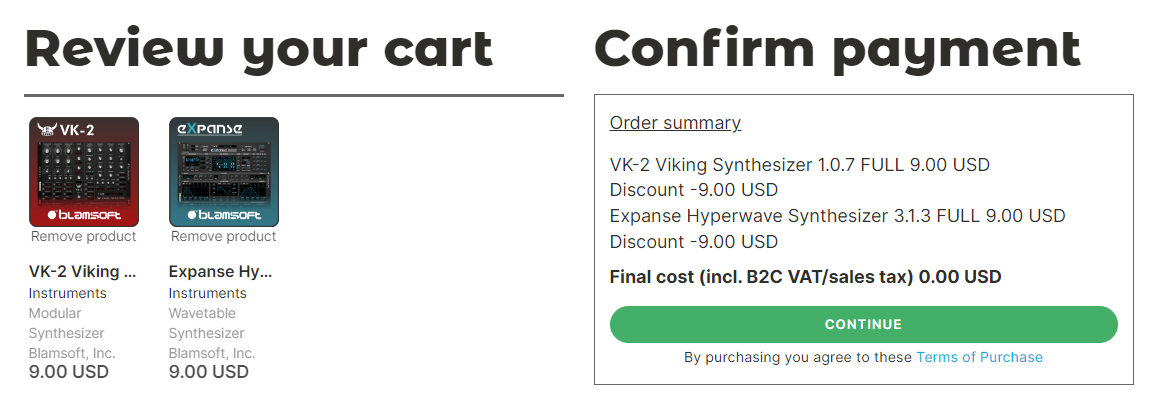The width and height of the screenshot is (1163, 416).
Task: Open the Expanse product thumbnail
Action: pos(224,171)
